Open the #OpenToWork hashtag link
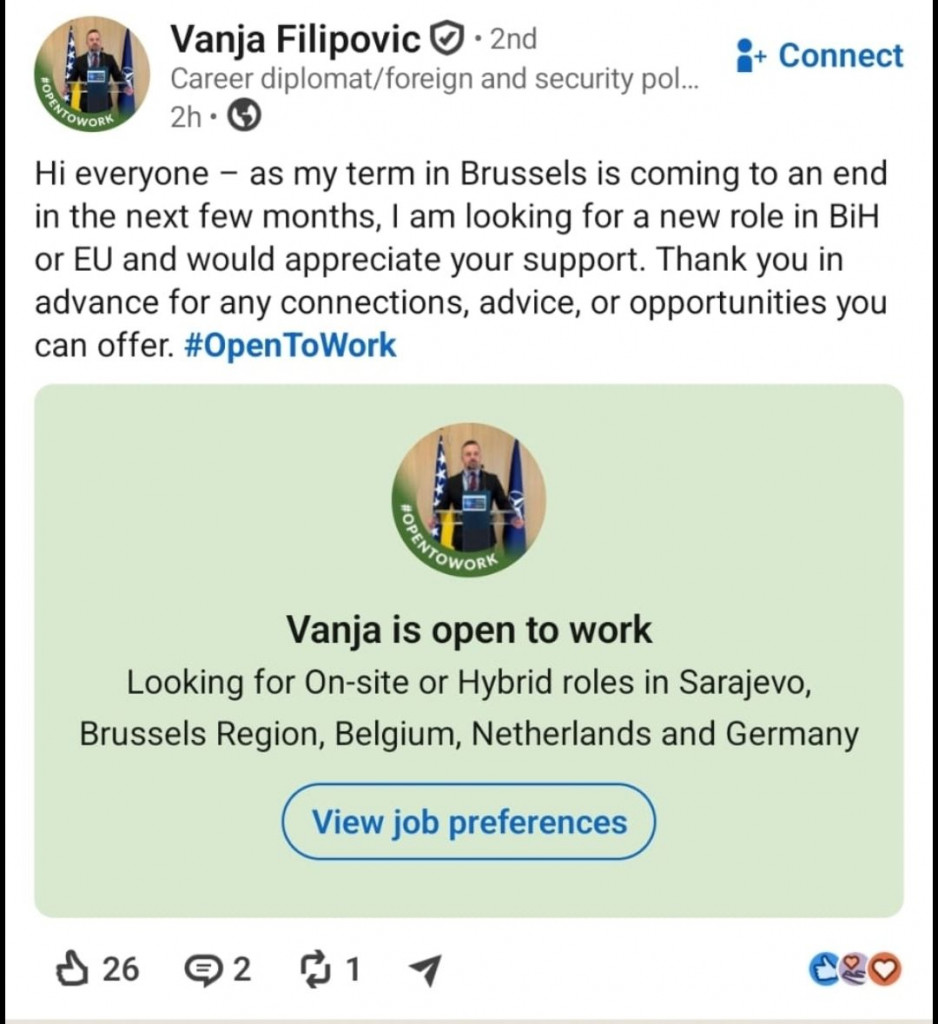 [x=291, y=345]
